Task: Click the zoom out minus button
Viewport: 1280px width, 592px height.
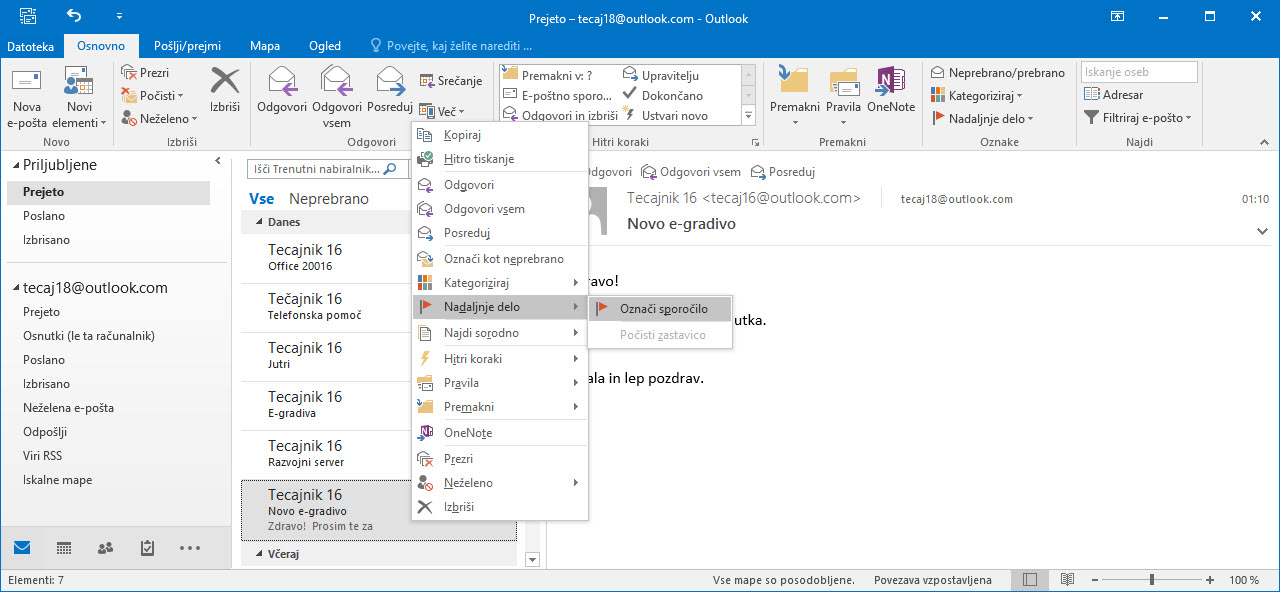Action: (x=1094, y=580)
